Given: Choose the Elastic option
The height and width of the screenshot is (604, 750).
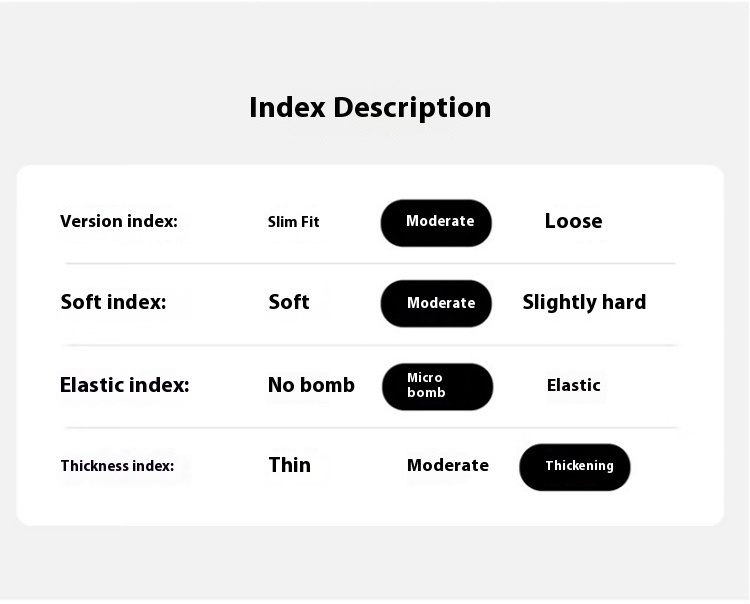Looking at the screenshot, I should [574, 385].
